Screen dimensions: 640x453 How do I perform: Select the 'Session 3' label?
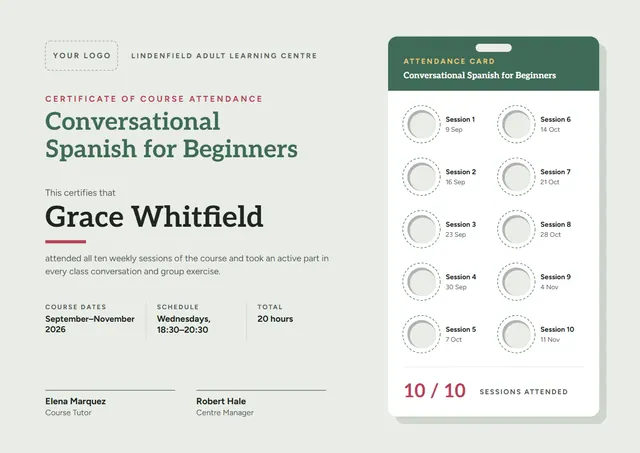461,224
